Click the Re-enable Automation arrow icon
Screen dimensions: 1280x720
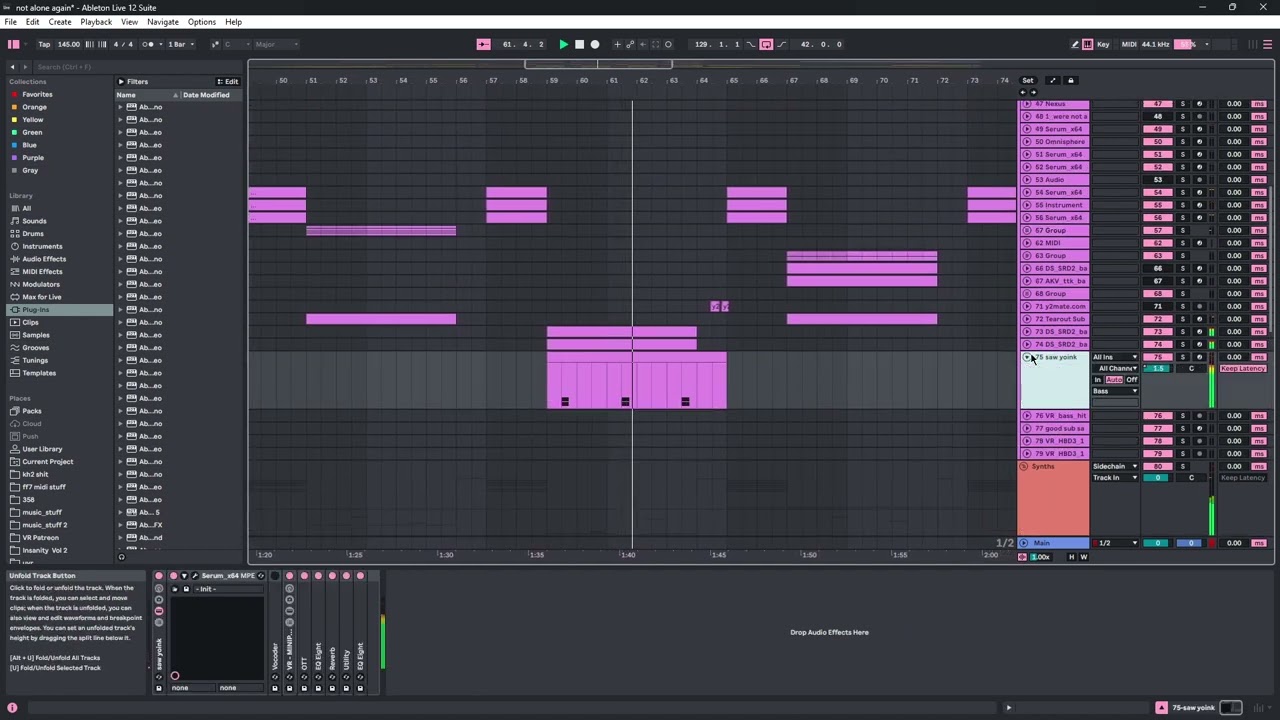(x=643, y=44)
